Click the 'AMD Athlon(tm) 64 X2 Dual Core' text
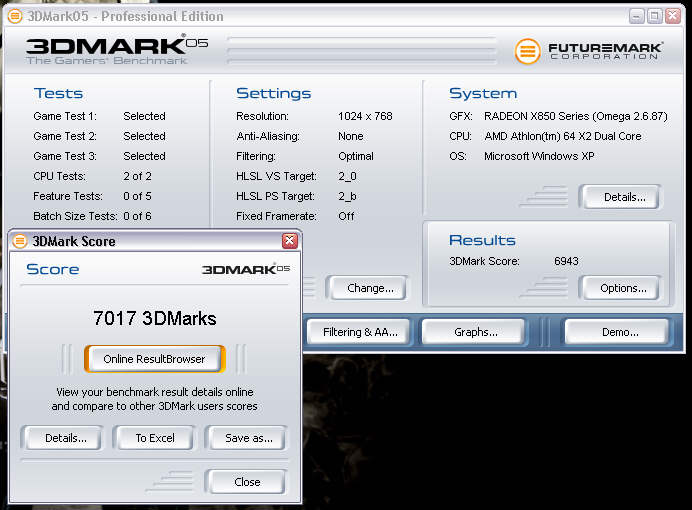Image resolution: width=692 pixels, height=510 pixels. click(x=563, y=136)
